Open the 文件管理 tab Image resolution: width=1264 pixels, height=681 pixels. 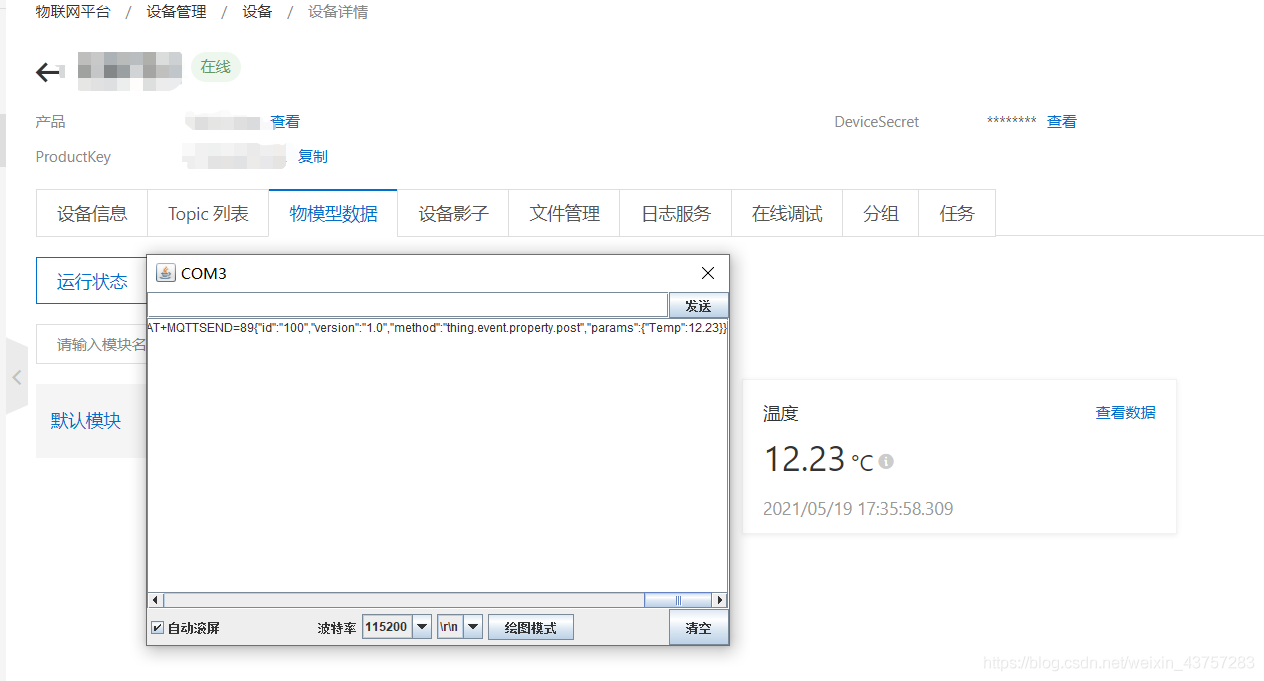tap(564, 213)
